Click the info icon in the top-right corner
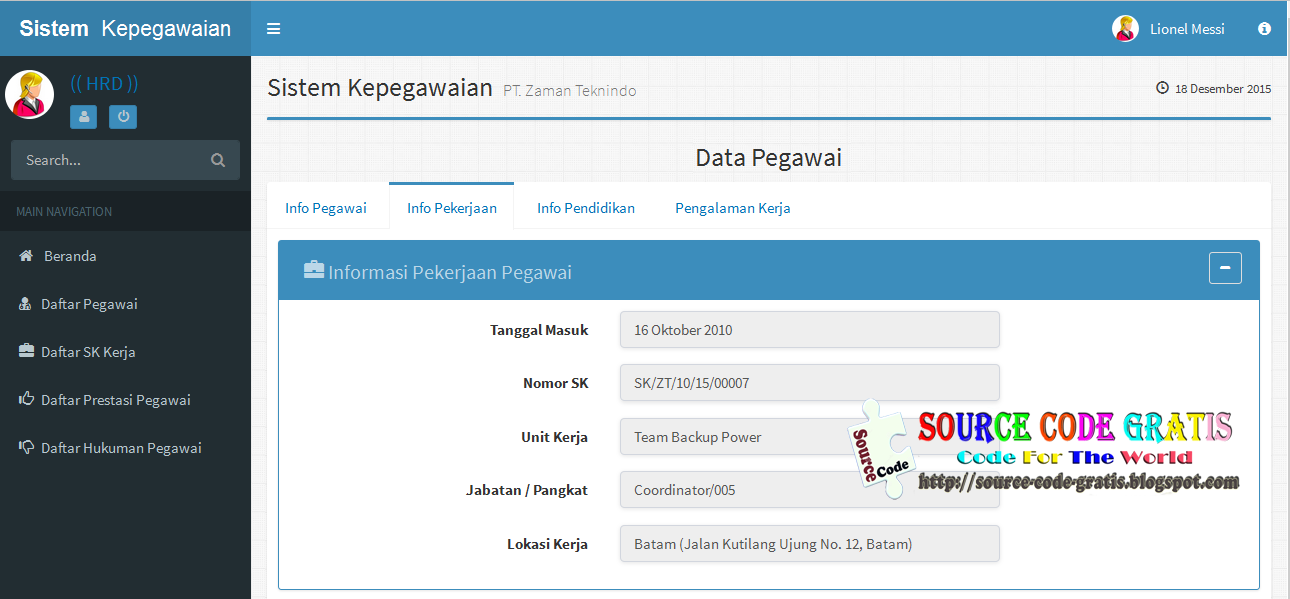 [1264, 29]
